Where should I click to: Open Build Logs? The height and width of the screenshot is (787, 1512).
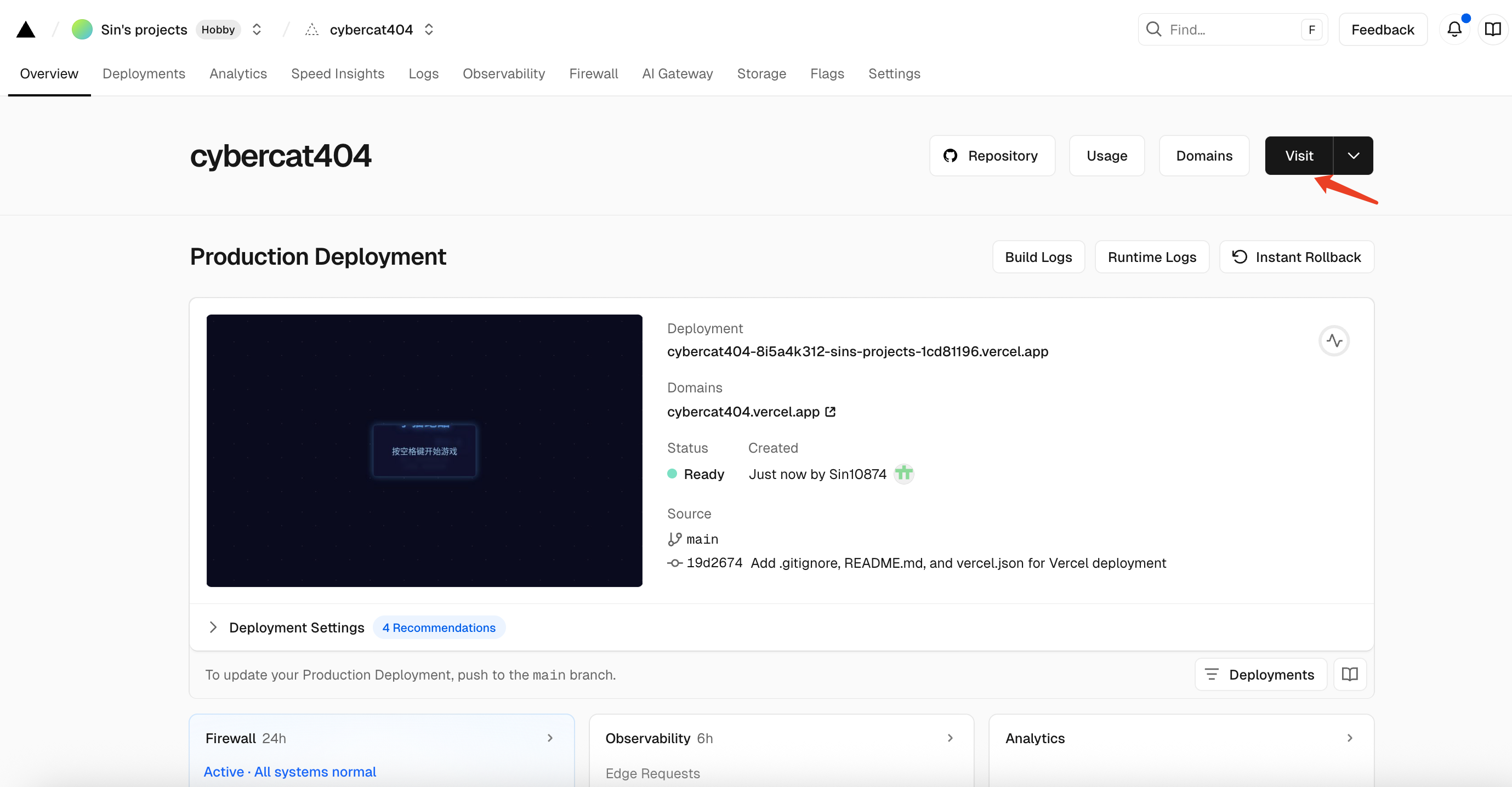[1038, 257]
